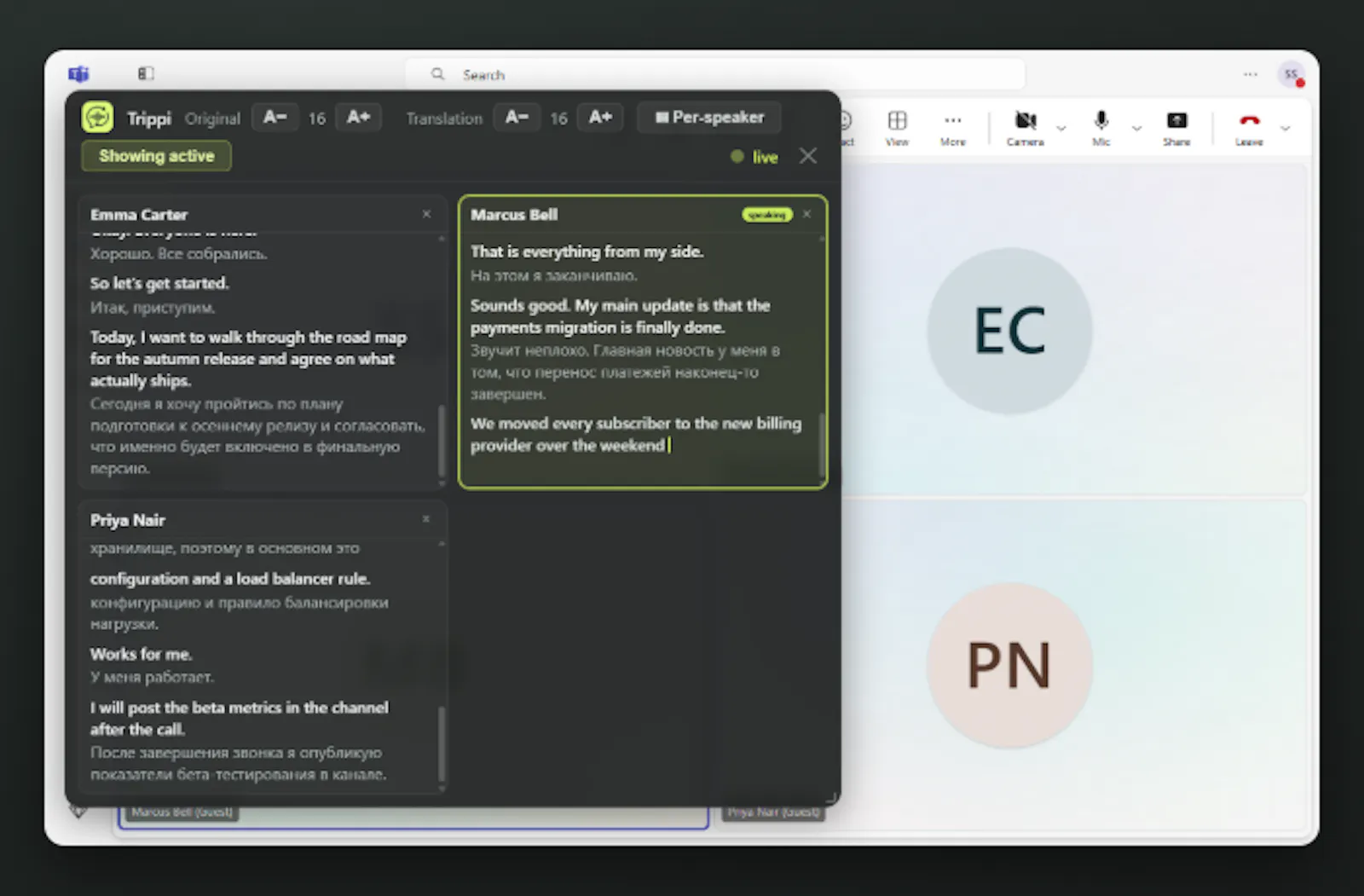Viewport: 1364px width, 896px height.
Task: Toggle the Showing active filter
Action: click(x=156, y=156)
